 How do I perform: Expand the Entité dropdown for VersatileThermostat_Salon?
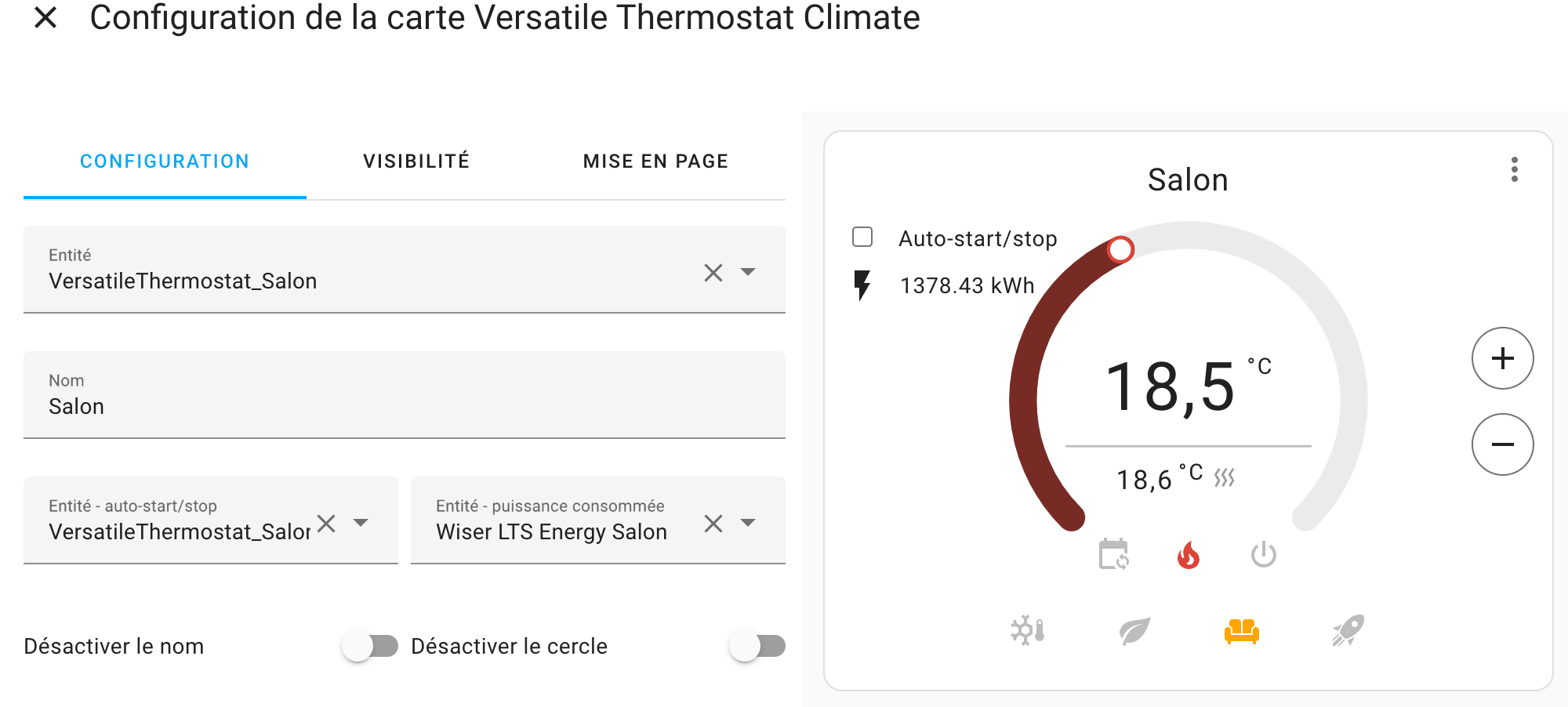point(748,272)
